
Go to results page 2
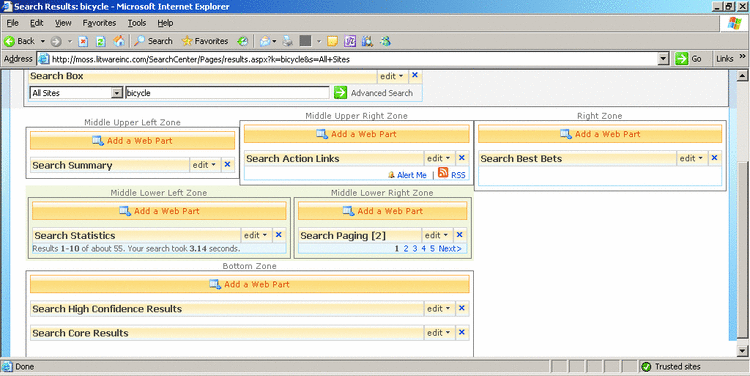click(x=406, y=249)
